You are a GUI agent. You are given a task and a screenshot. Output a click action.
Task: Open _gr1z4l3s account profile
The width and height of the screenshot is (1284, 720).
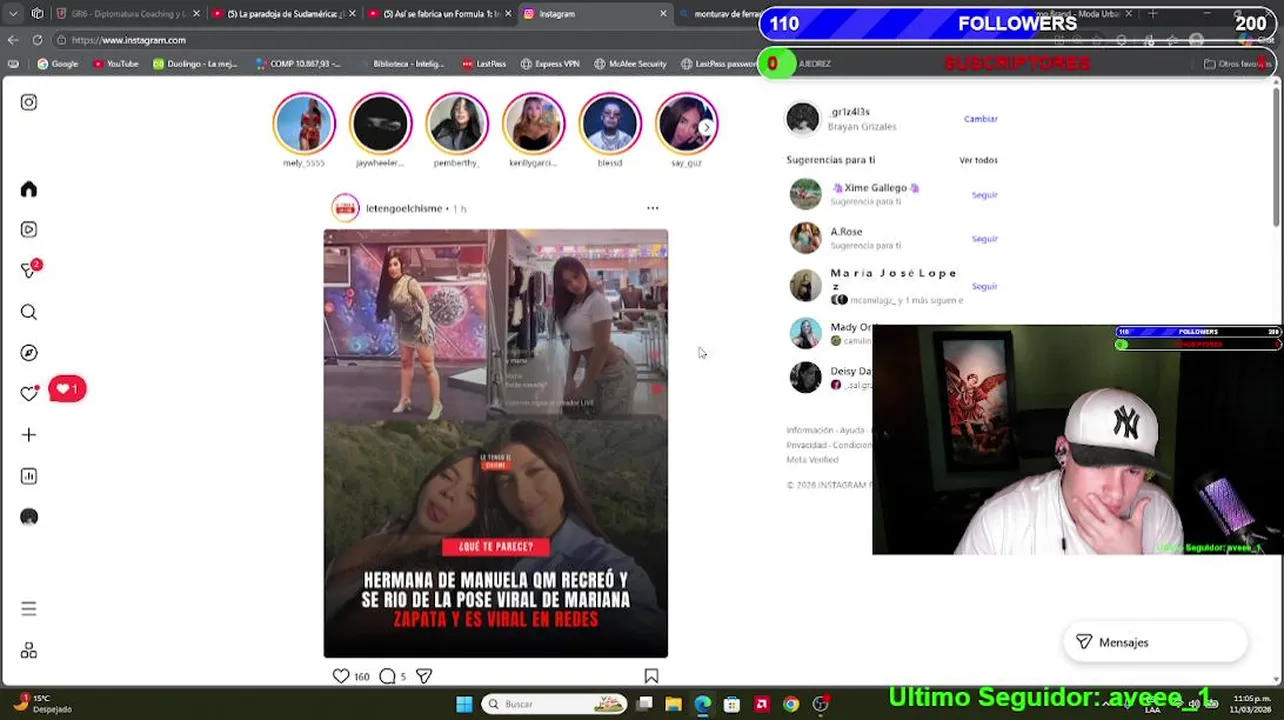tap(850, 112)
